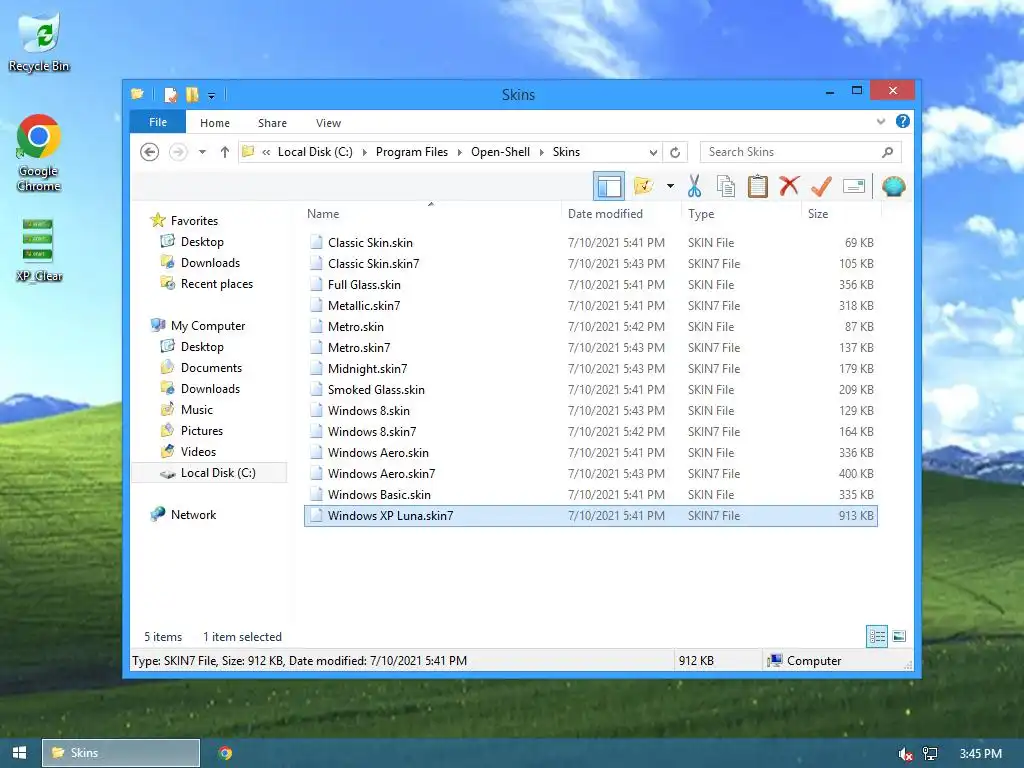Sort by the Name column header

[431, 214]
